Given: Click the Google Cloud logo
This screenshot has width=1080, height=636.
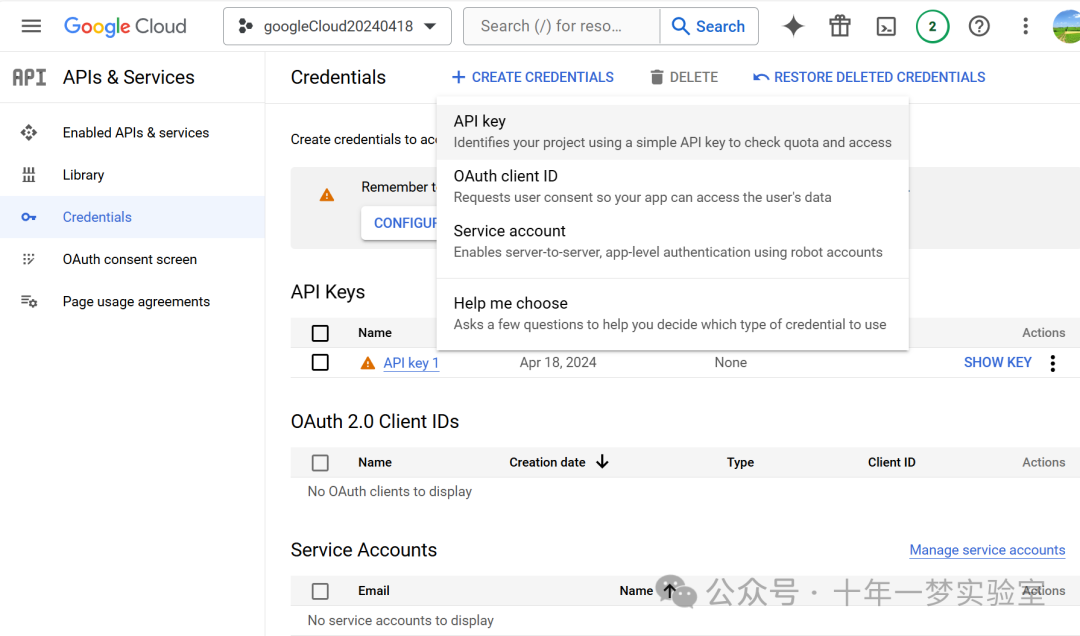Looking at the screenshot, I should pos(125,26).
